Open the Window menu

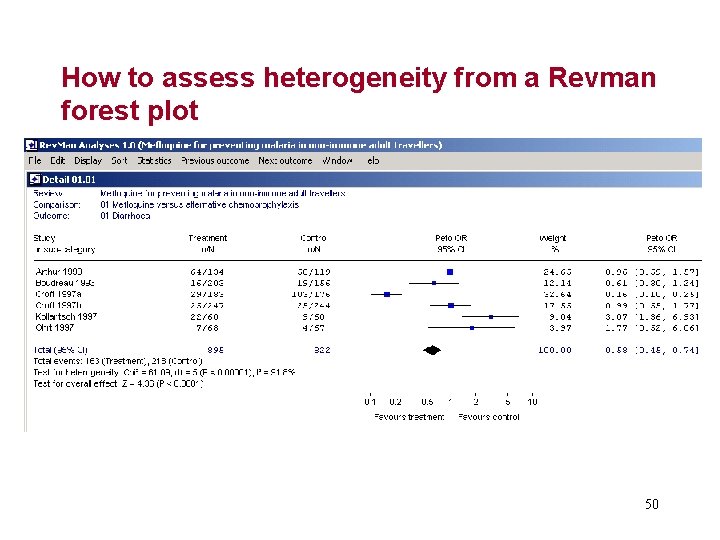(337, 161)
